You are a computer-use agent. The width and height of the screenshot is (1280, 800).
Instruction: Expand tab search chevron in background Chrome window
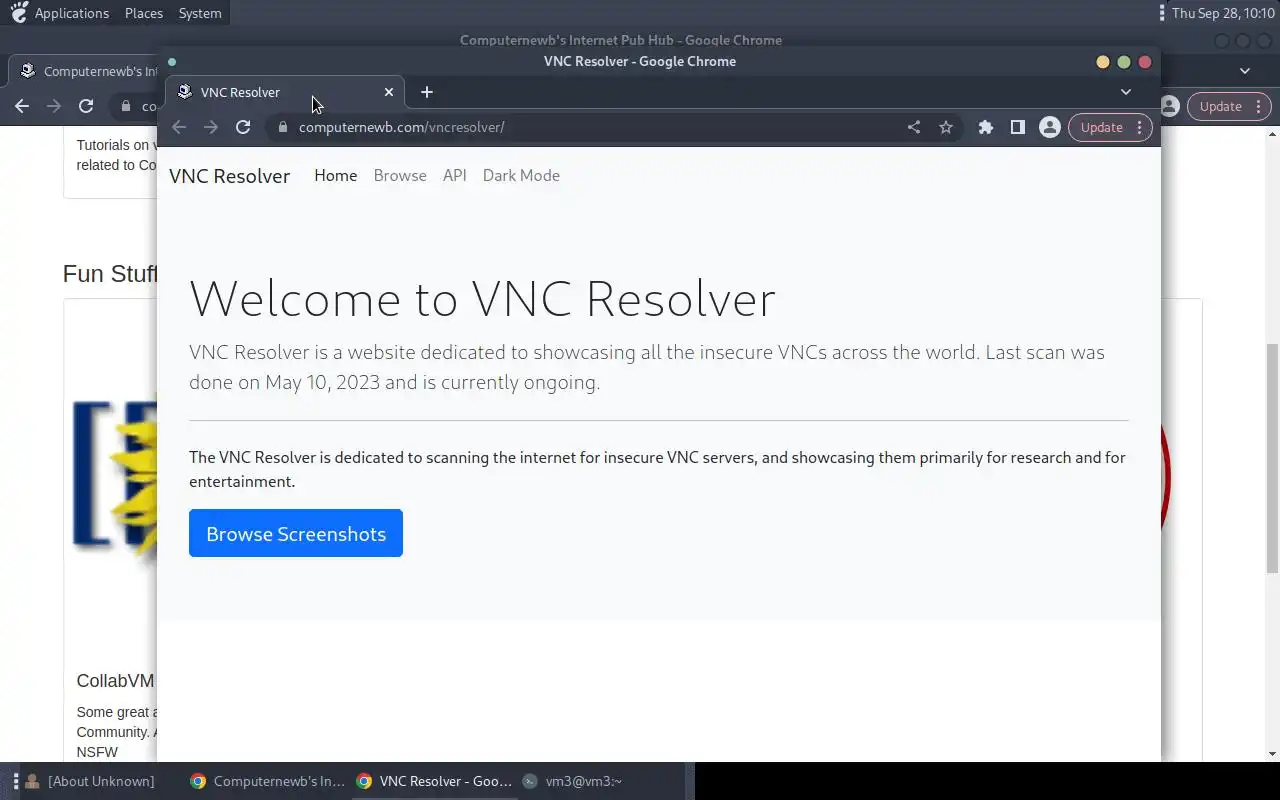coord(1245,71)
